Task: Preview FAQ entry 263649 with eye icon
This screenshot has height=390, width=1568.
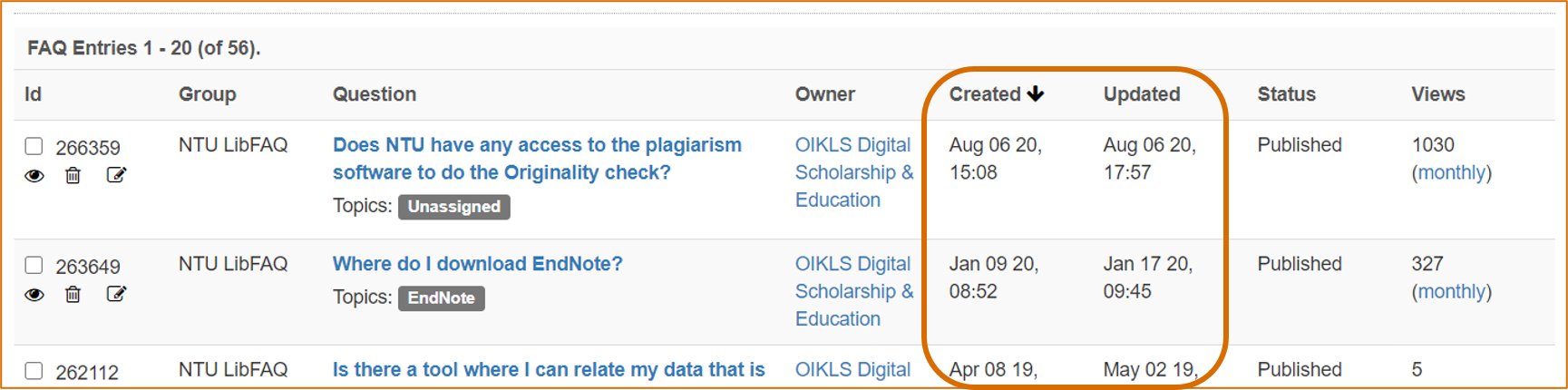Action: click(x=34, y=294)
